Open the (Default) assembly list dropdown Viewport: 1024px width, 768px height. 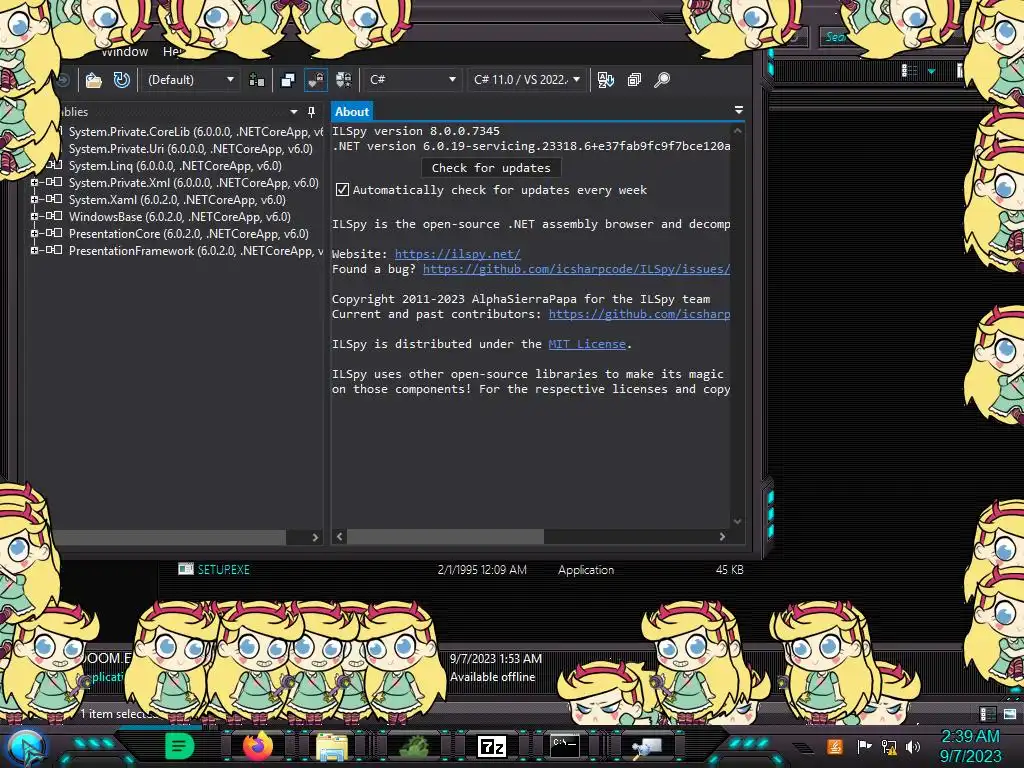[x=190, y=80]
